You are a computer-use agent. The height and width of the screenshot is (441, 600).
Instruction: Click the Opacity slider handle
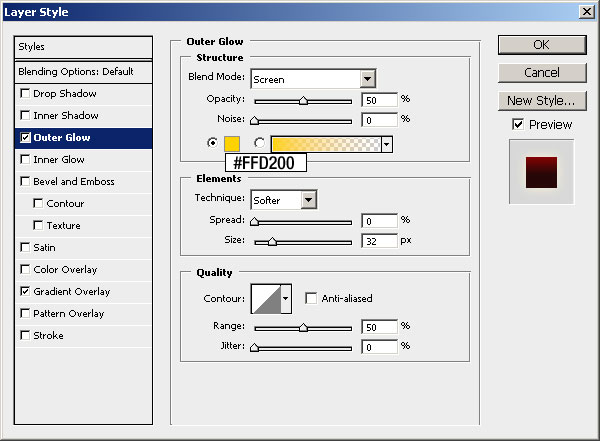point(303,101)
